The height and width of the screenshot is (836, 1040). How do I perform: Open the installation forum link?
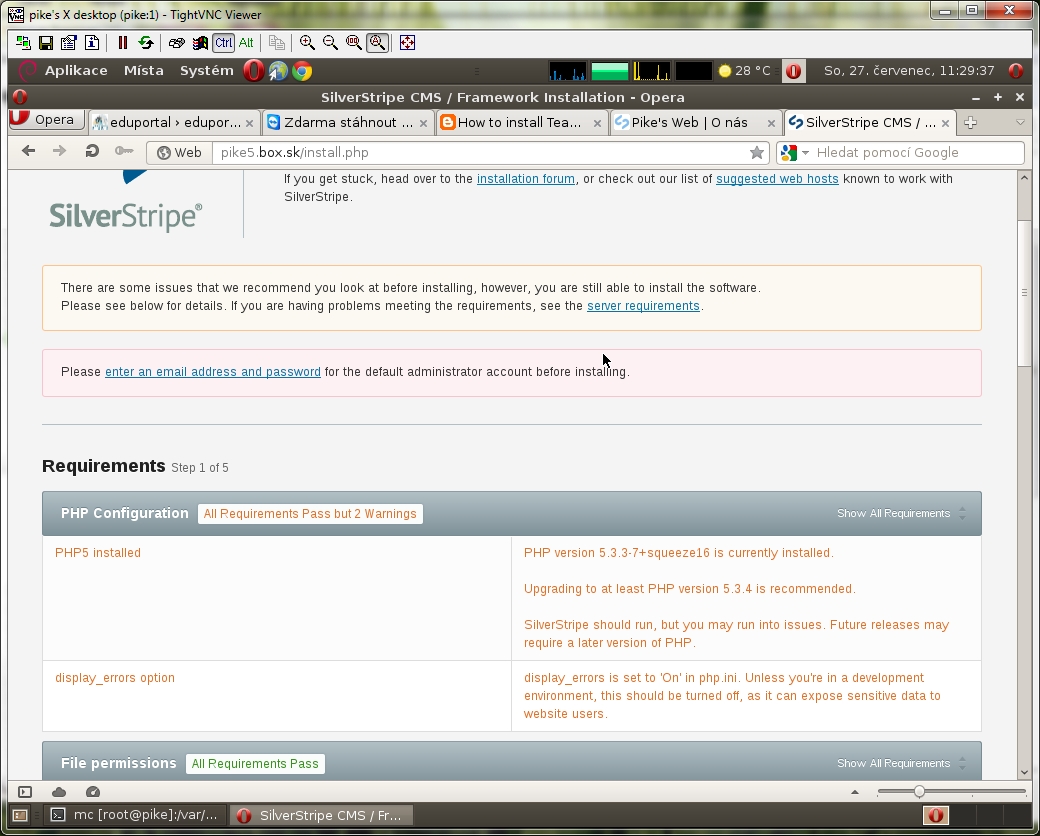click(x=525, y=179)
